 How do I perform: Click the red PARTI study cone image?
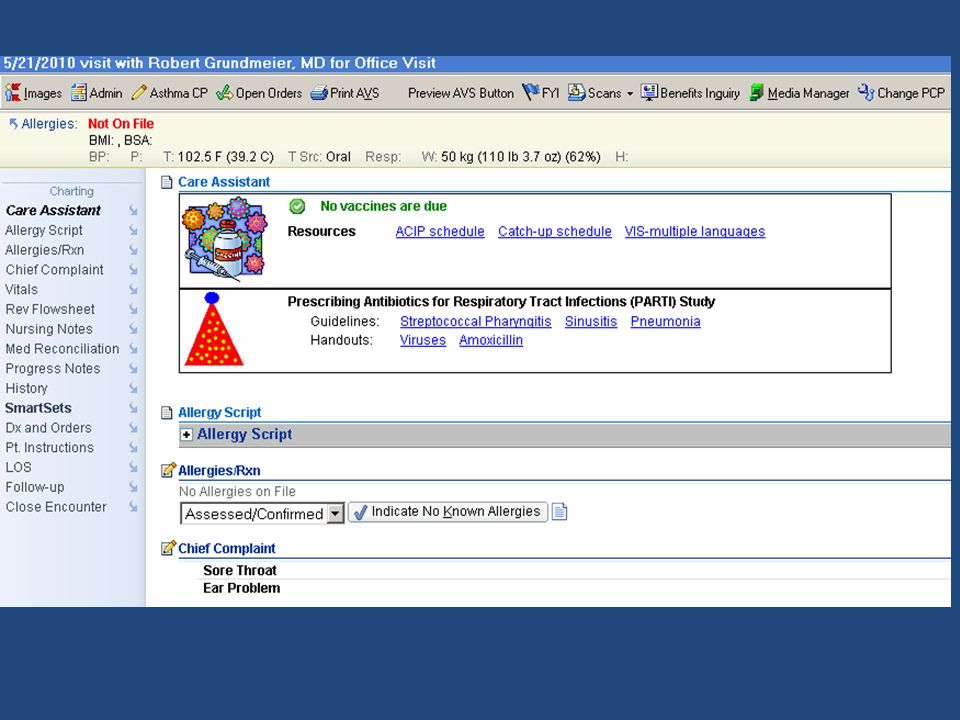point(214,329)
